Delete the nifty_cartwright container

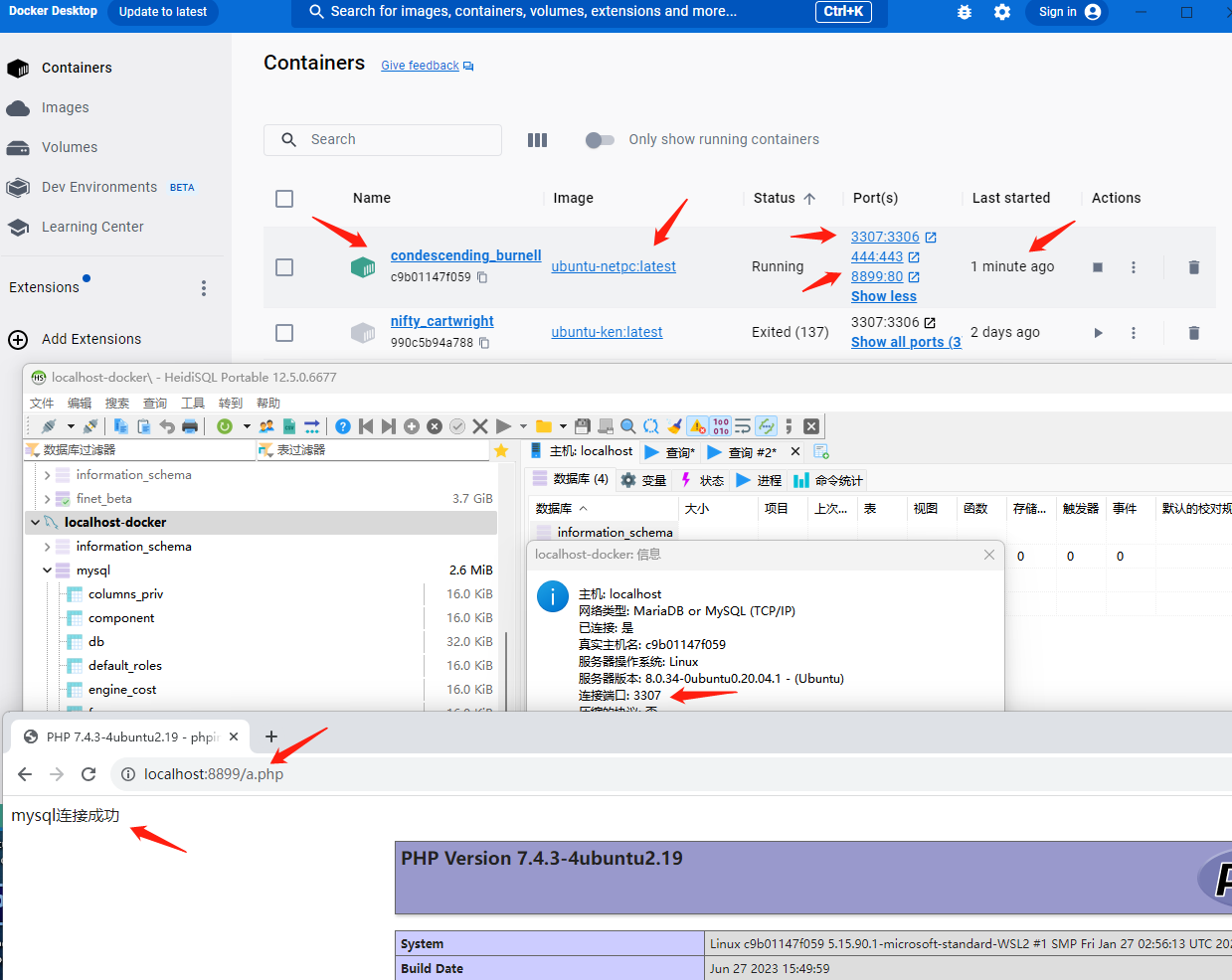1193,333
